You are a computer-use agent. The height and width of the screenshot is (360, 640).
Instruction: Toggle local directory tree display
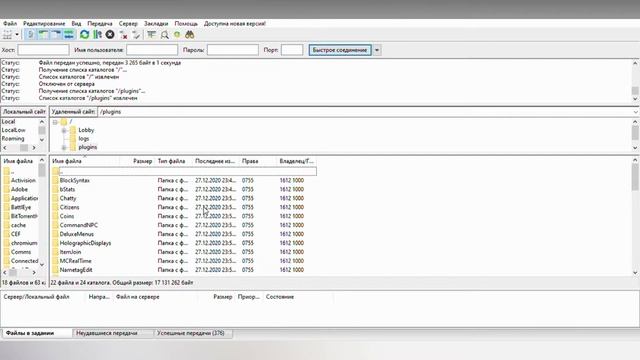pyautogui.click(x=43, y=35)
